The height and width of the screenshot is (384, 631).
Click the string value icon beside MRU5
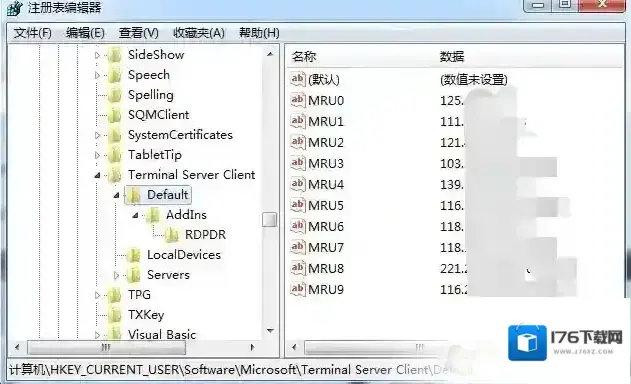tap(298, 205)
